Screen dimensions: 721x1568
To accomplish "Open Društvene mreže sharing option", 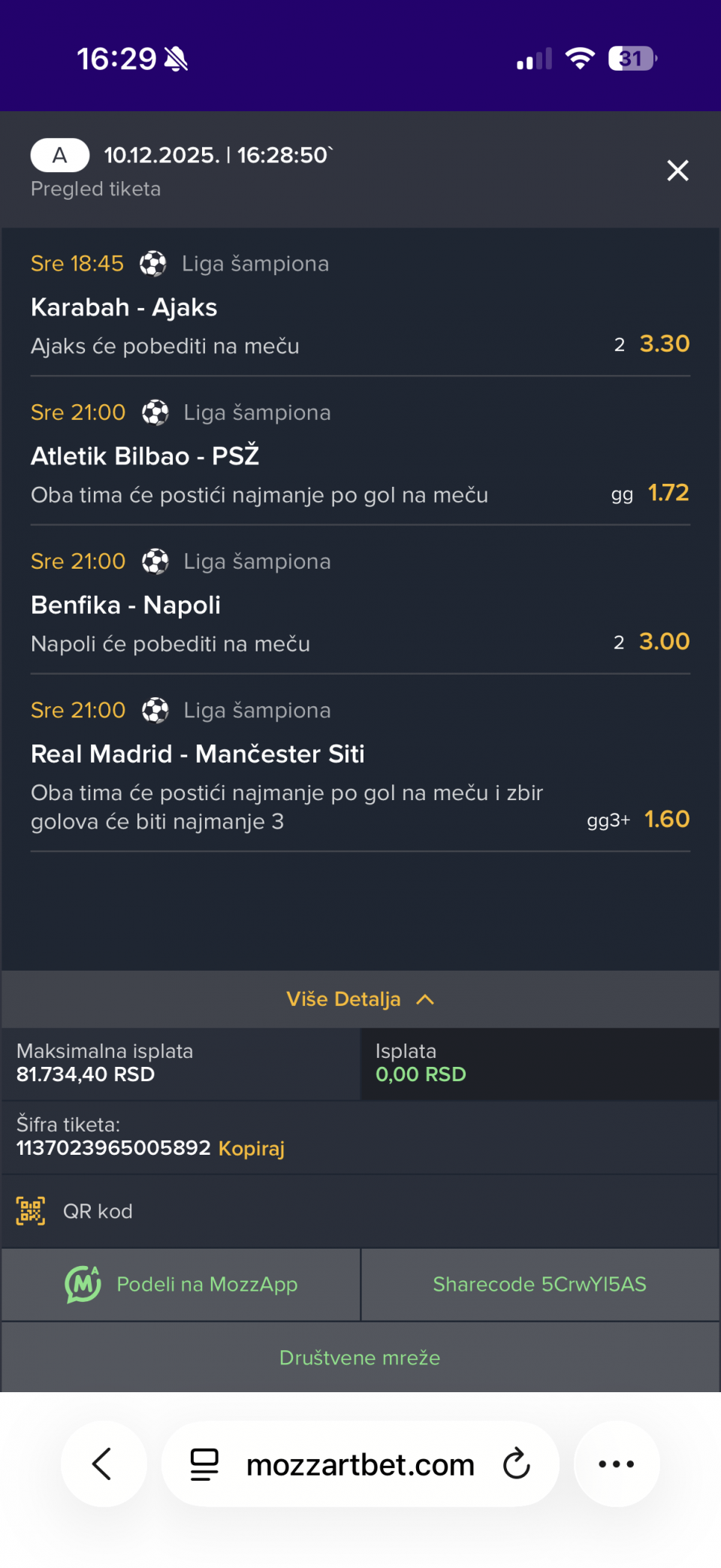I will click(360, 1358).
